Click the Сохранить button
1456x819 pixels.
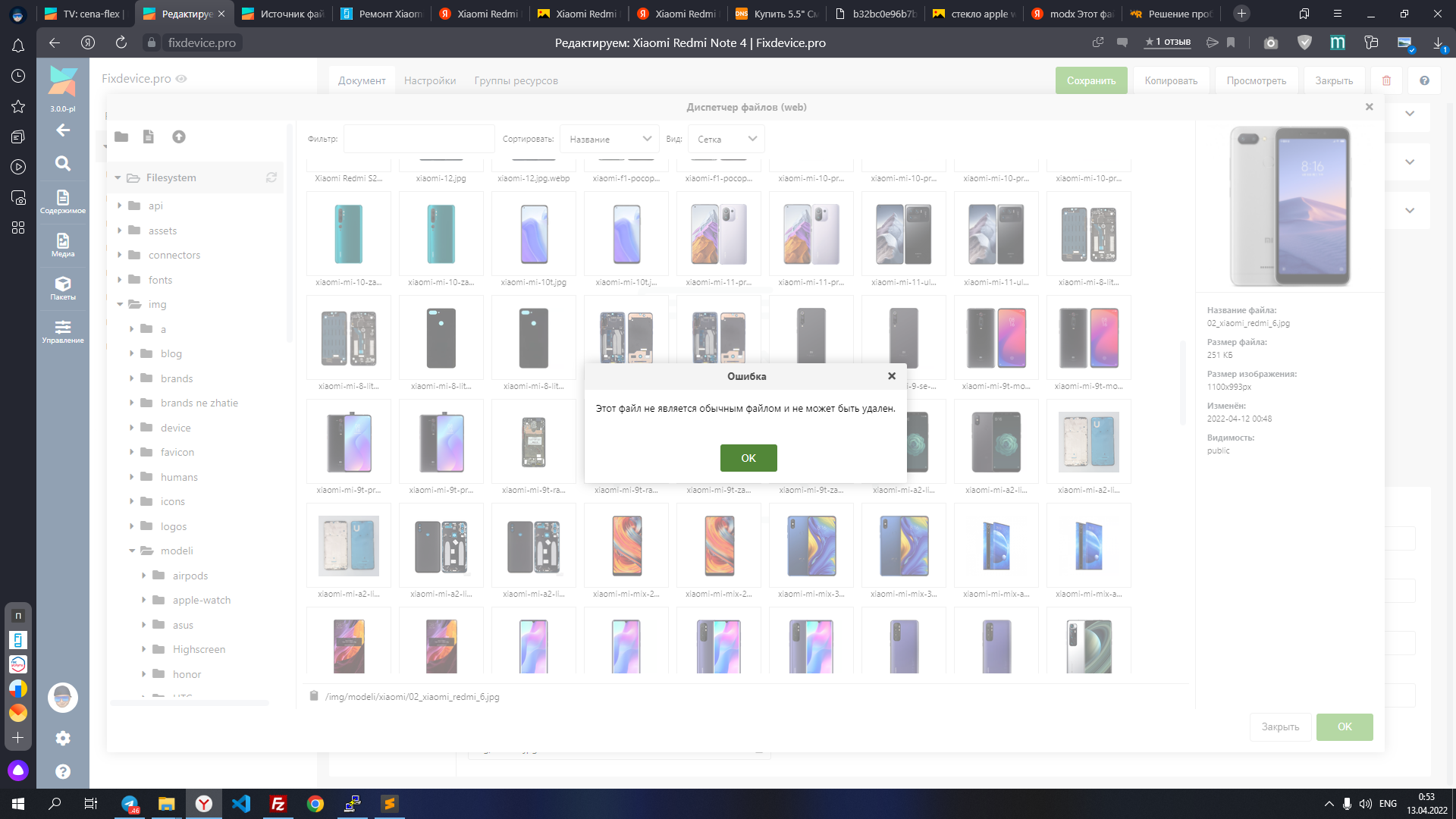click(x=1091, y=80)
